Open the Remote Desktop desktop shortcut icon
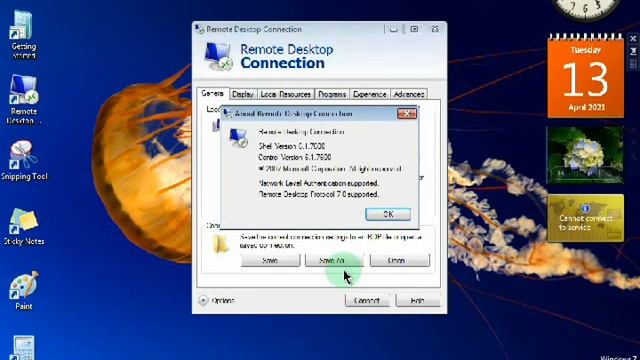Screen dimensions: 640x360 pyautogui.click(x=23, y=99)
